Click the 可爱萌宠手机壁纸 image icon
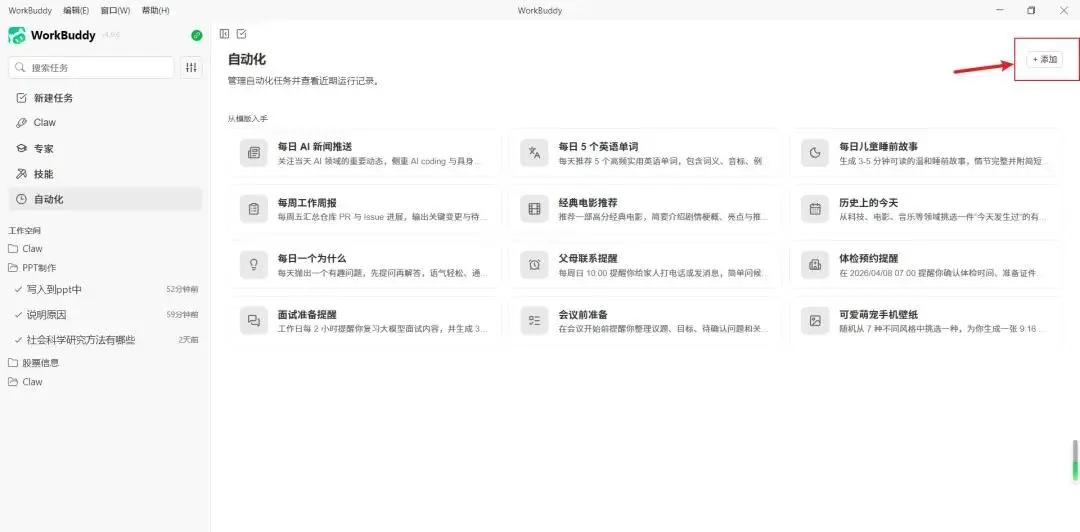The image size is (1080, 532). click(x=815, y=320)
